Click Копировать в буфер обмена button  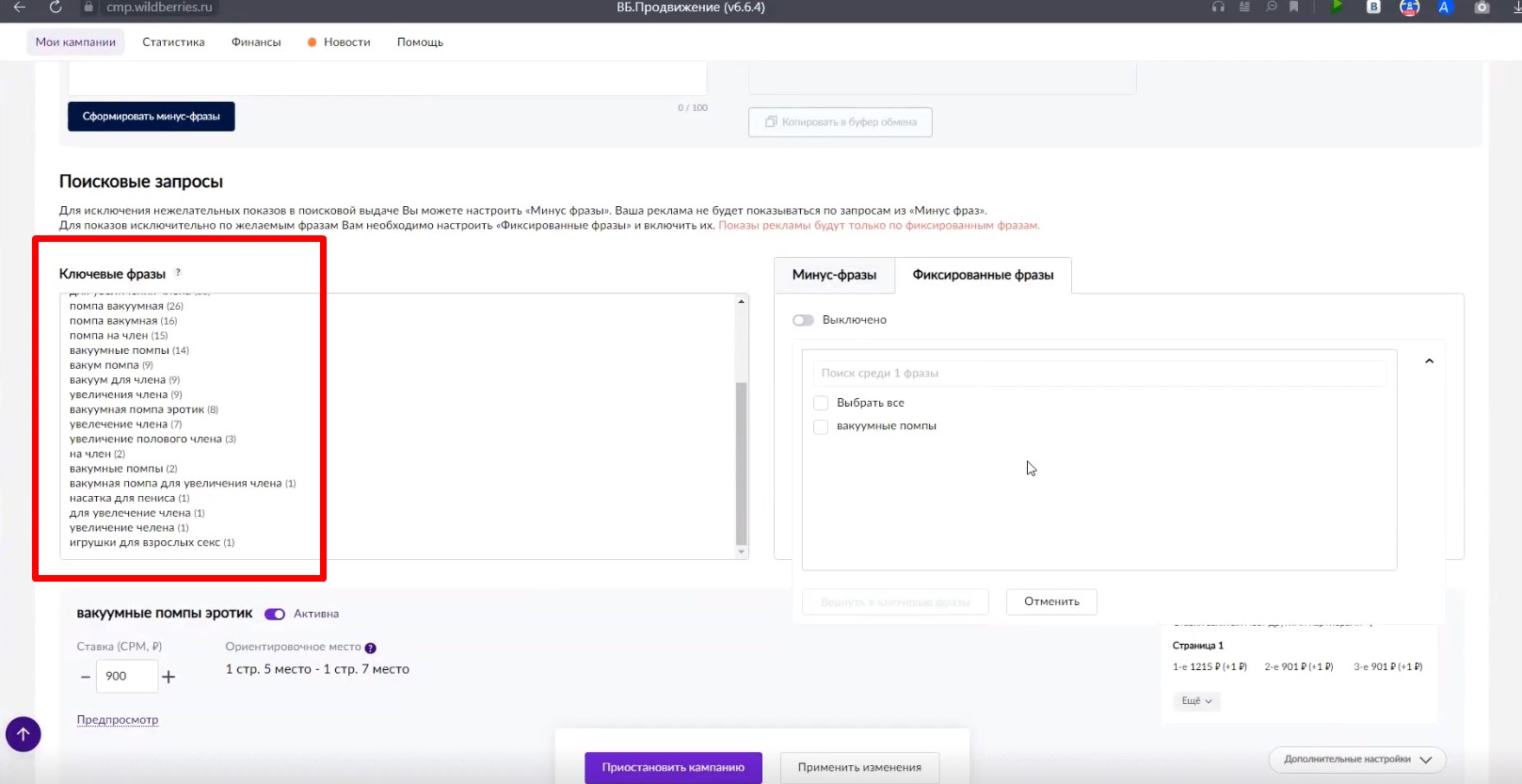841,122
